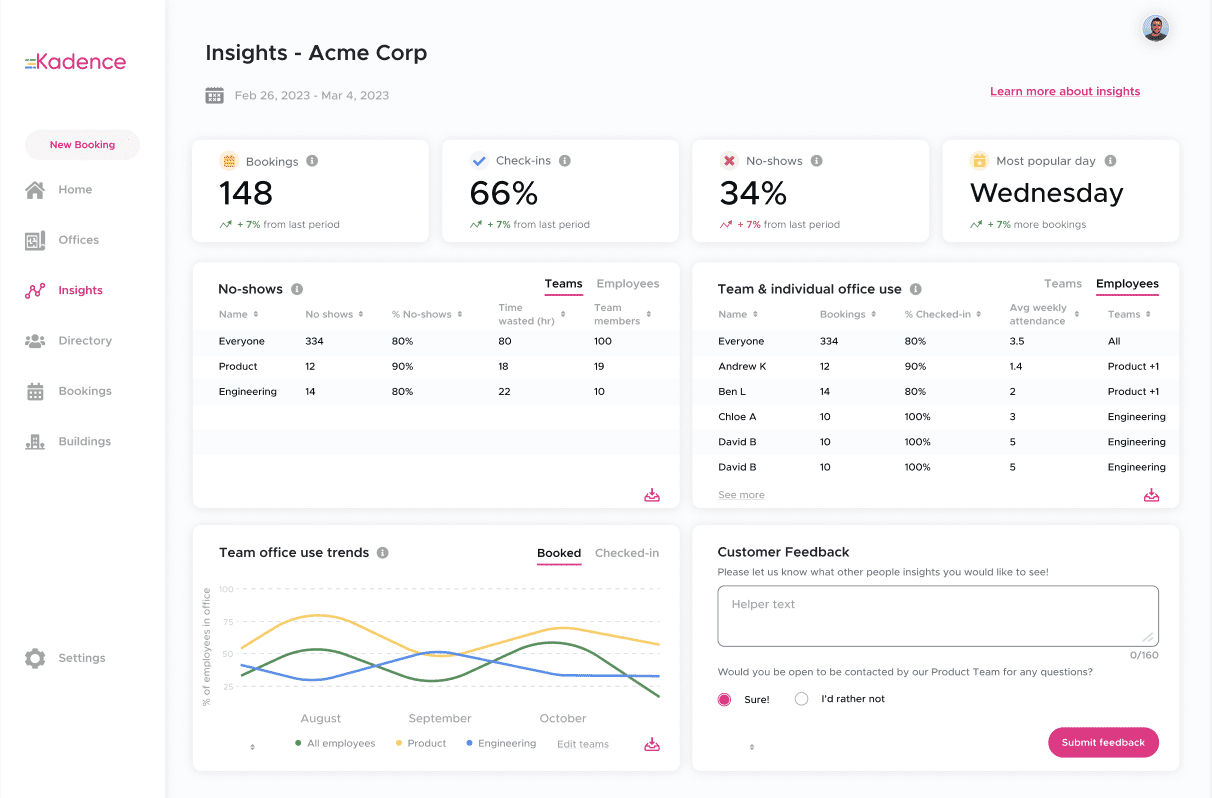This screenshot has height=798, width=1212.
Task: Open the Buildings sidebar icon
Action: click(35, 441)
